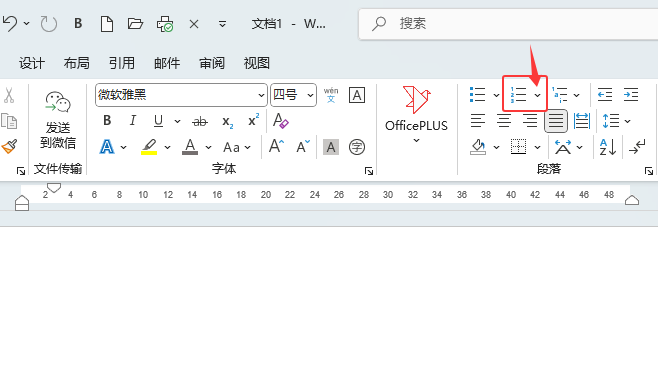Open the OfficePLUS button
658x368 pixels.
click(416, 114)
